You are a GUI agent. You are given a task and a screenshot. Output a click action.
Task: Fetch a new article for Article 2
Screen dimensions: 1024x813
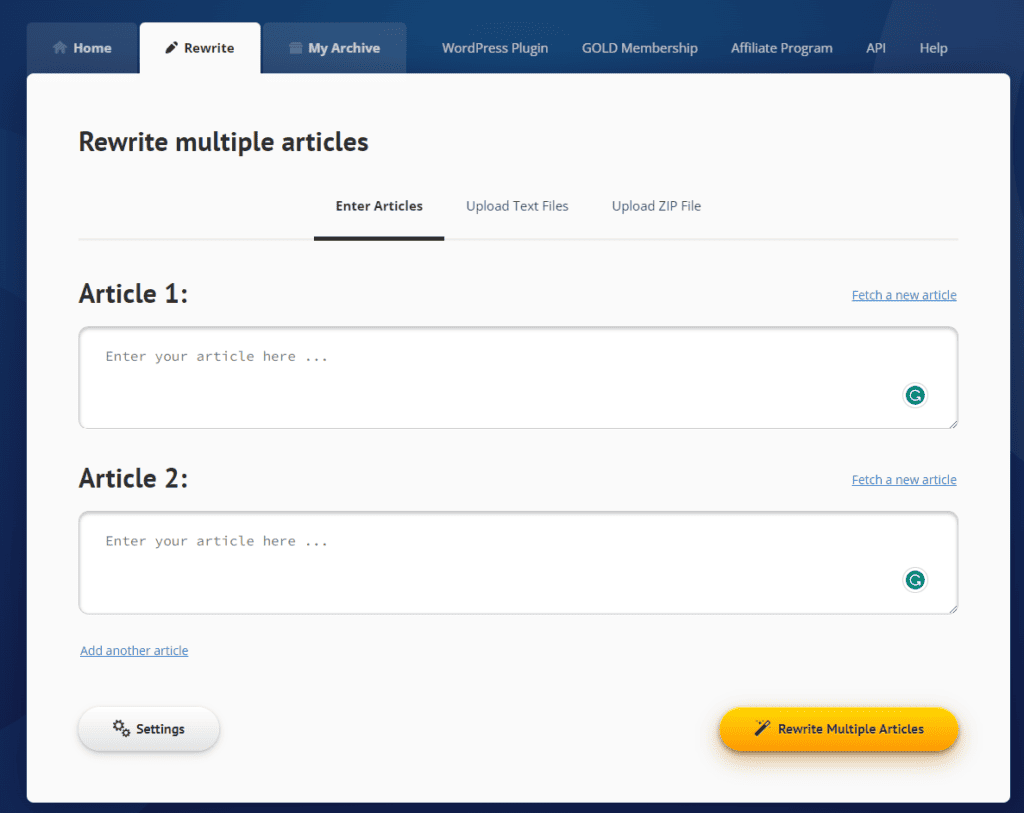[903, 479]
